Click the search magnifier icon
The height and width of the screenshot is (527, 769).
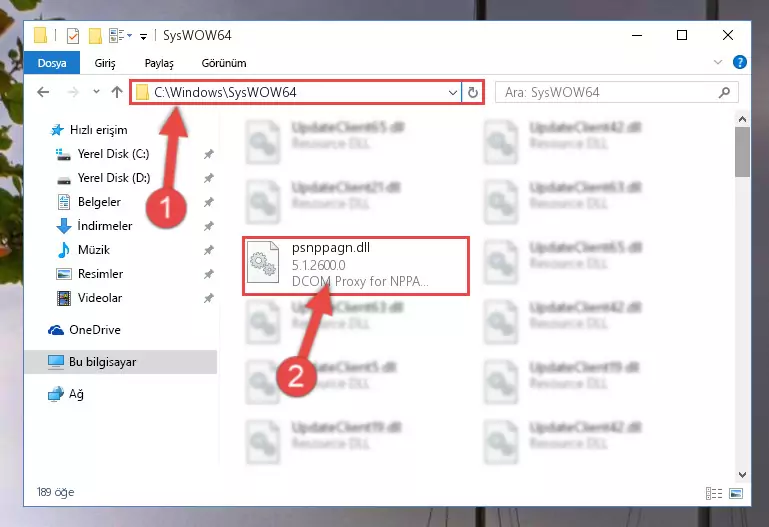[x=724, y=92]
